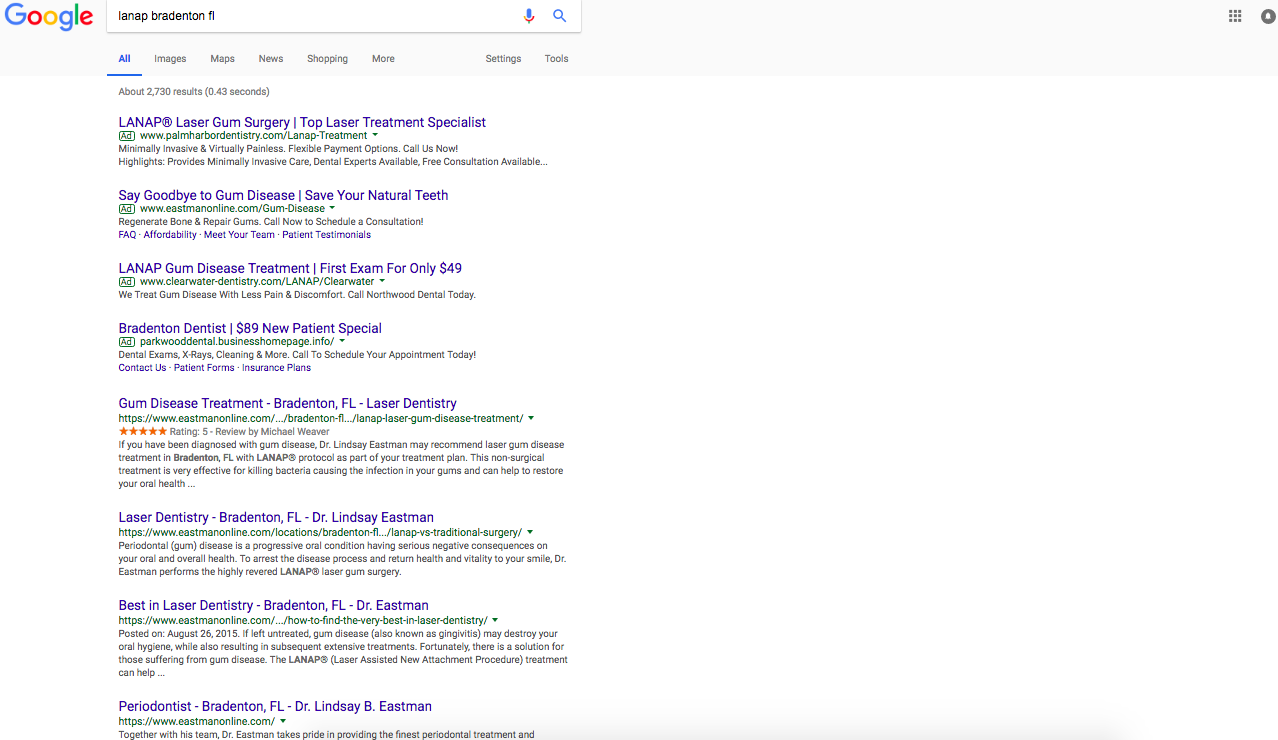The width and height of the screenshot is (1278, 740).
Task: Open the More search categories menu
Action: (x=383, y=59)
